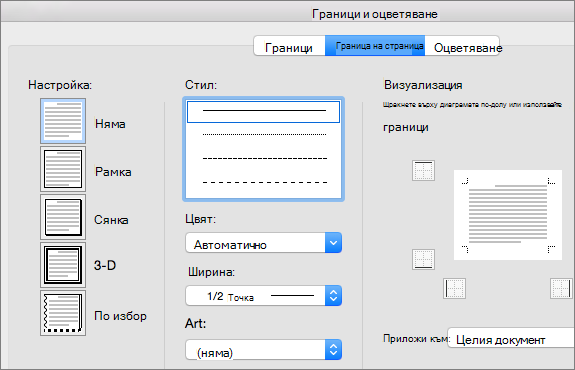Image resolution: width=575 pixels, height=370 pixels.
Task: Switch to the Граници tab
Action: coord(289,46)
